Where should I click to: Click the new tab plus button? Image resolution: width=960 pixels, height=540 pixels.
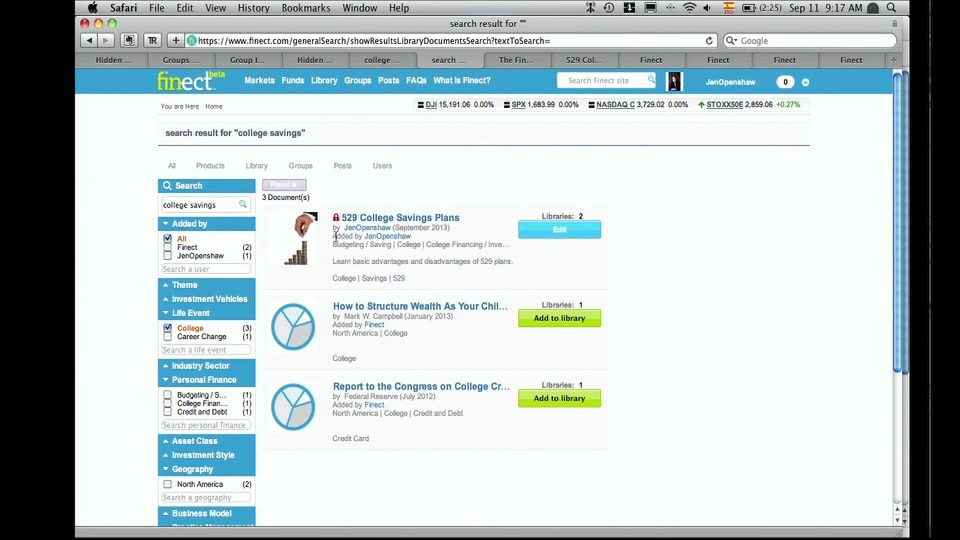[893, 60]
